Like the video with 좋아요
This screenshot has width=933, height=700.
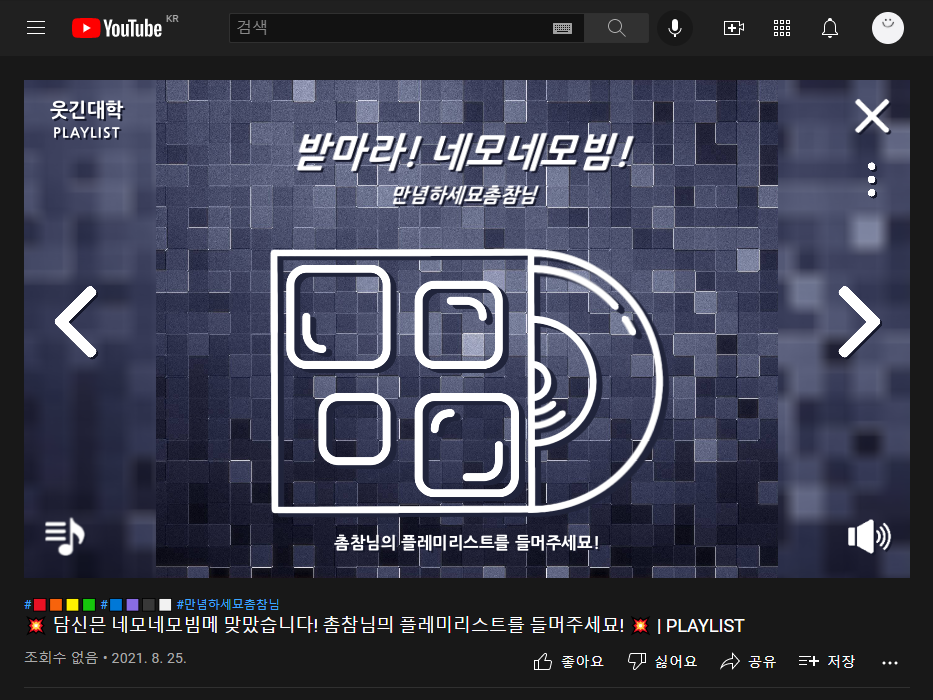568,661
